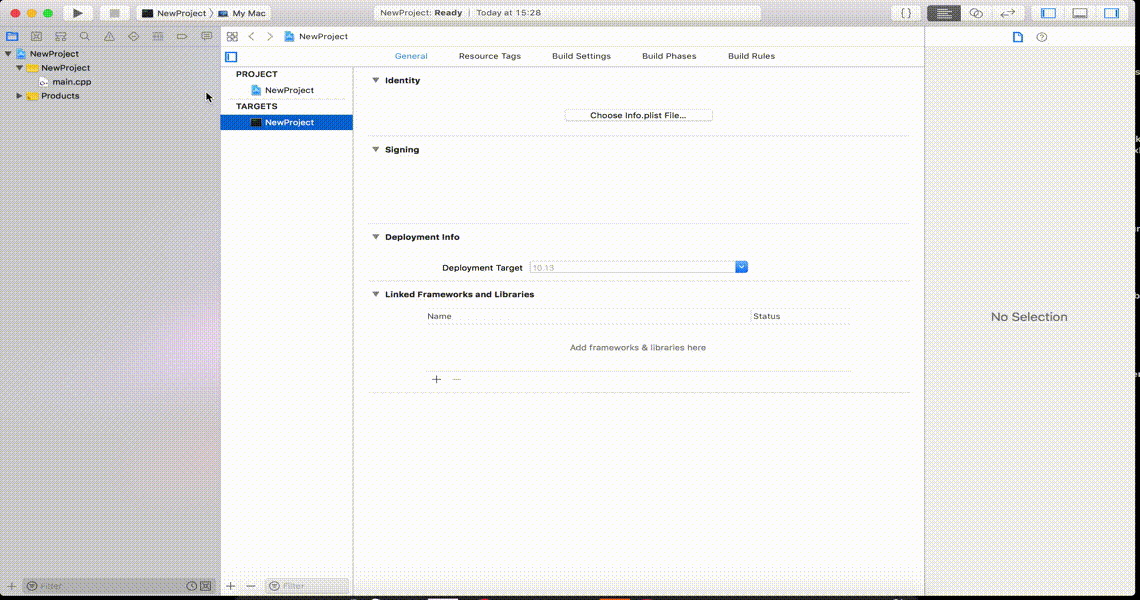Focus the Deployment Target text field

click(633, 267)
